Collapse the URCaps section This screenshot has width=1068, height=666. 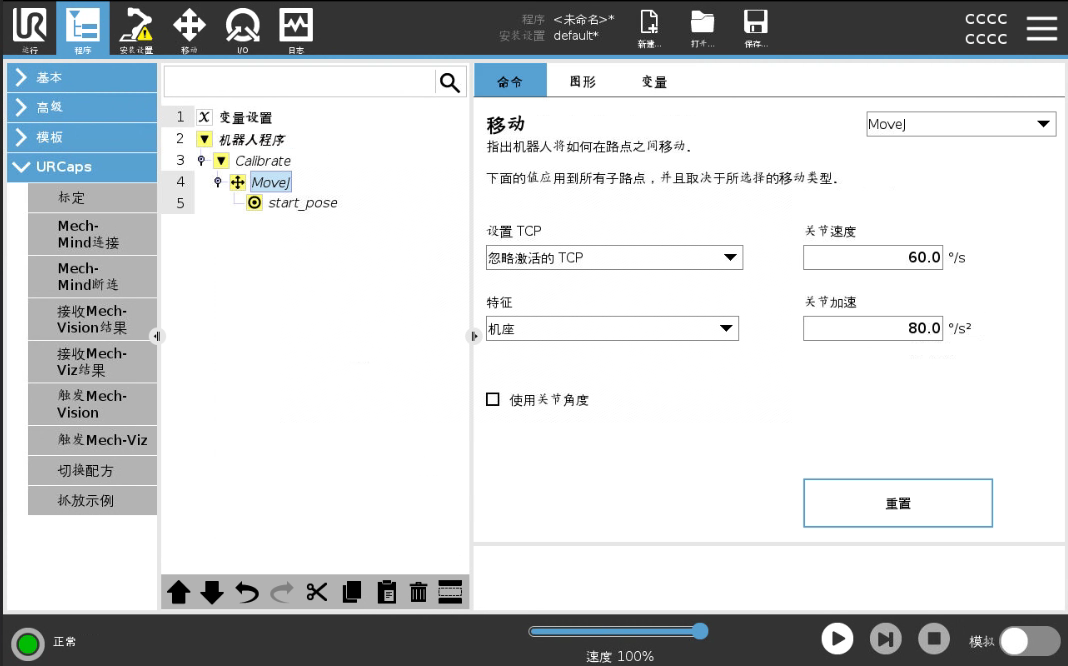[x=82, y=167]
